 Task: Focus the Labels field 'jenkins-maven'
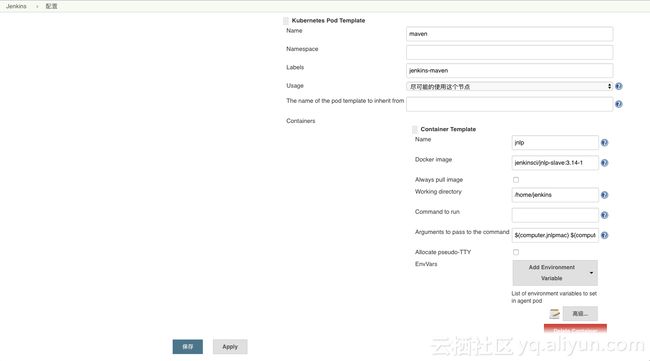pos(509,70)
